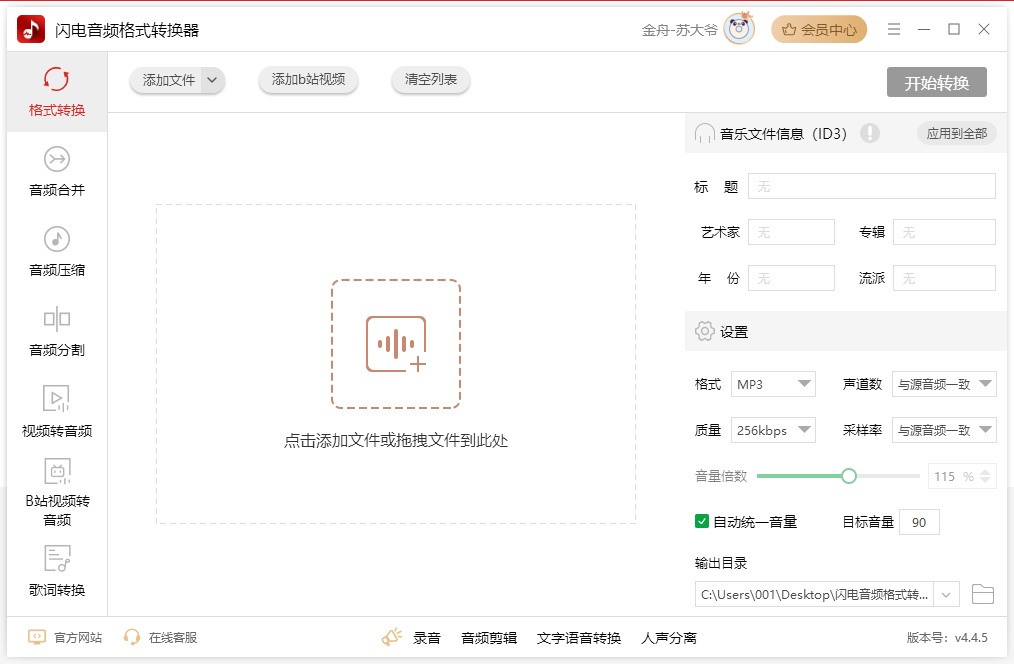Open the 文字语音转换 tool link
Screen dimensions: 1014x664
pyautogui.click(x=579, y=638)
